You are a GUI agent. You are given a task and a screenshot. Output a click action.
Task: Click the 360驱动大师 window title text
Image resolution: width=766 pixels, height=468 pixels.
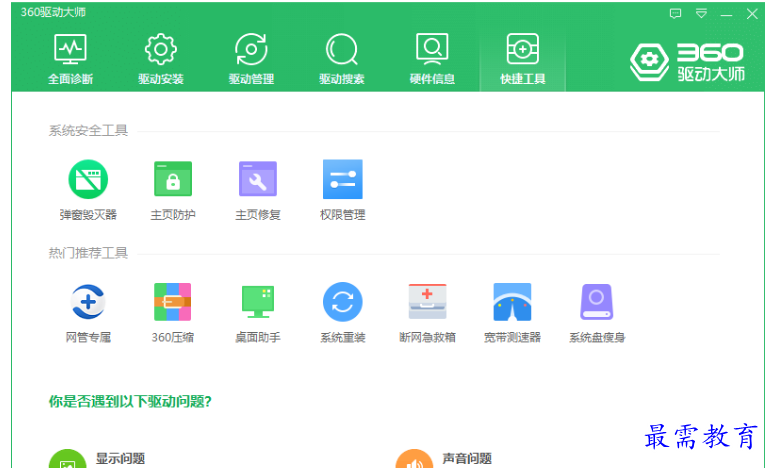point(53,12)
